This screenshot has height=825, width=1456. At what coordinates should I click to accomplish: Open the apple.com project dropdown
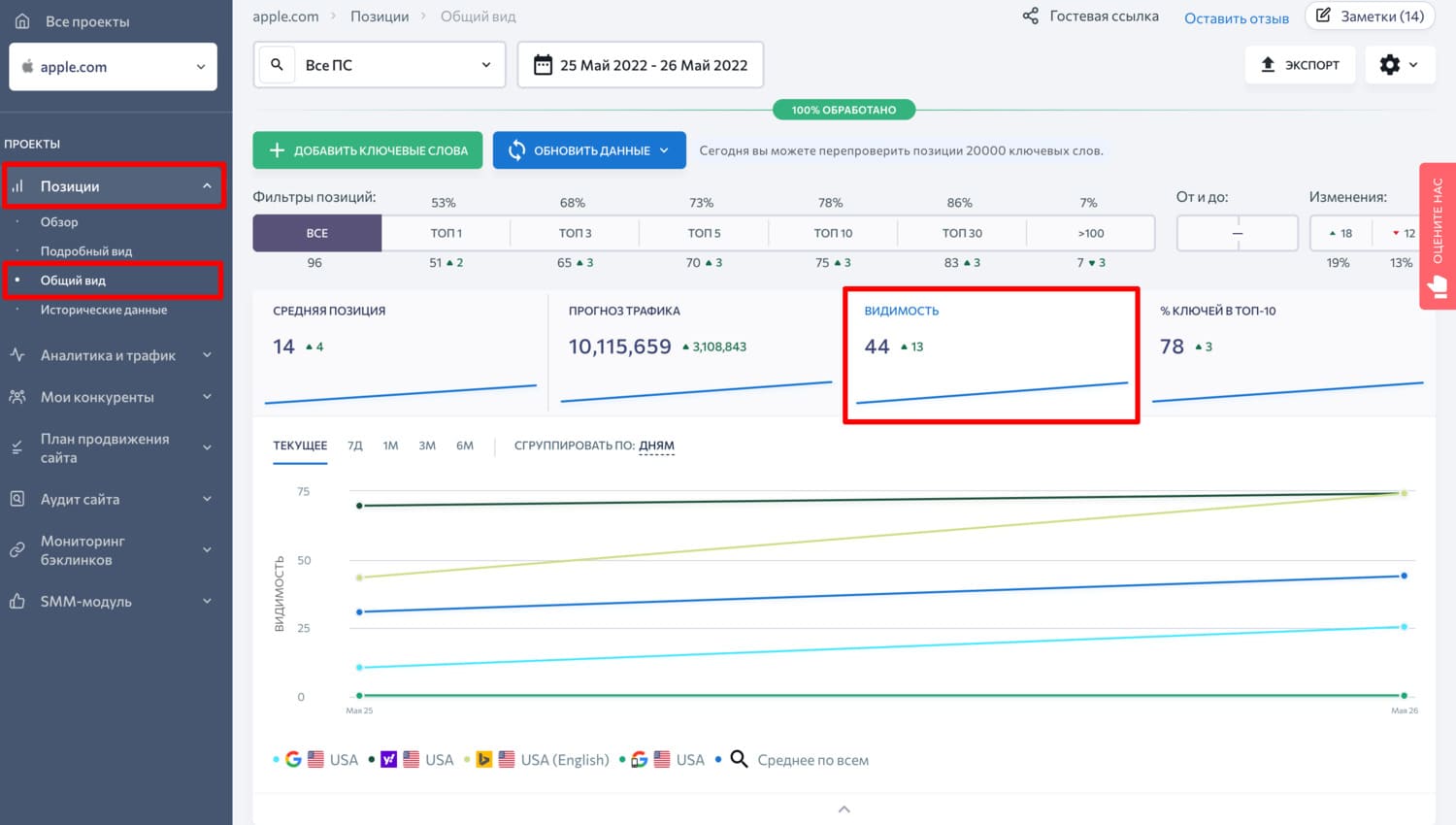pos(113,67)
